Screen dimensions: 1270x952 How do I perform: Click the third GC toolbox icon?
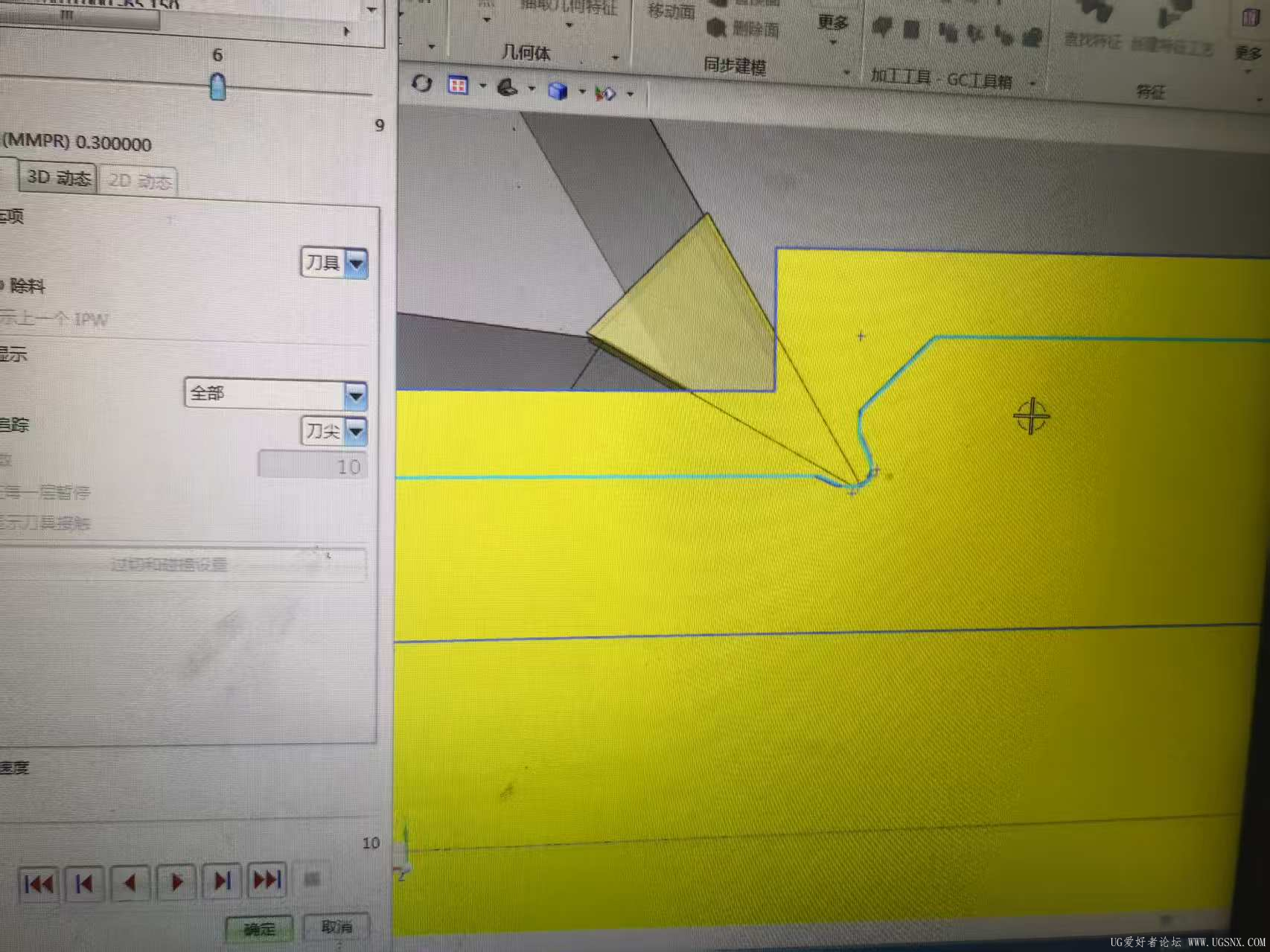click(948, 32)
